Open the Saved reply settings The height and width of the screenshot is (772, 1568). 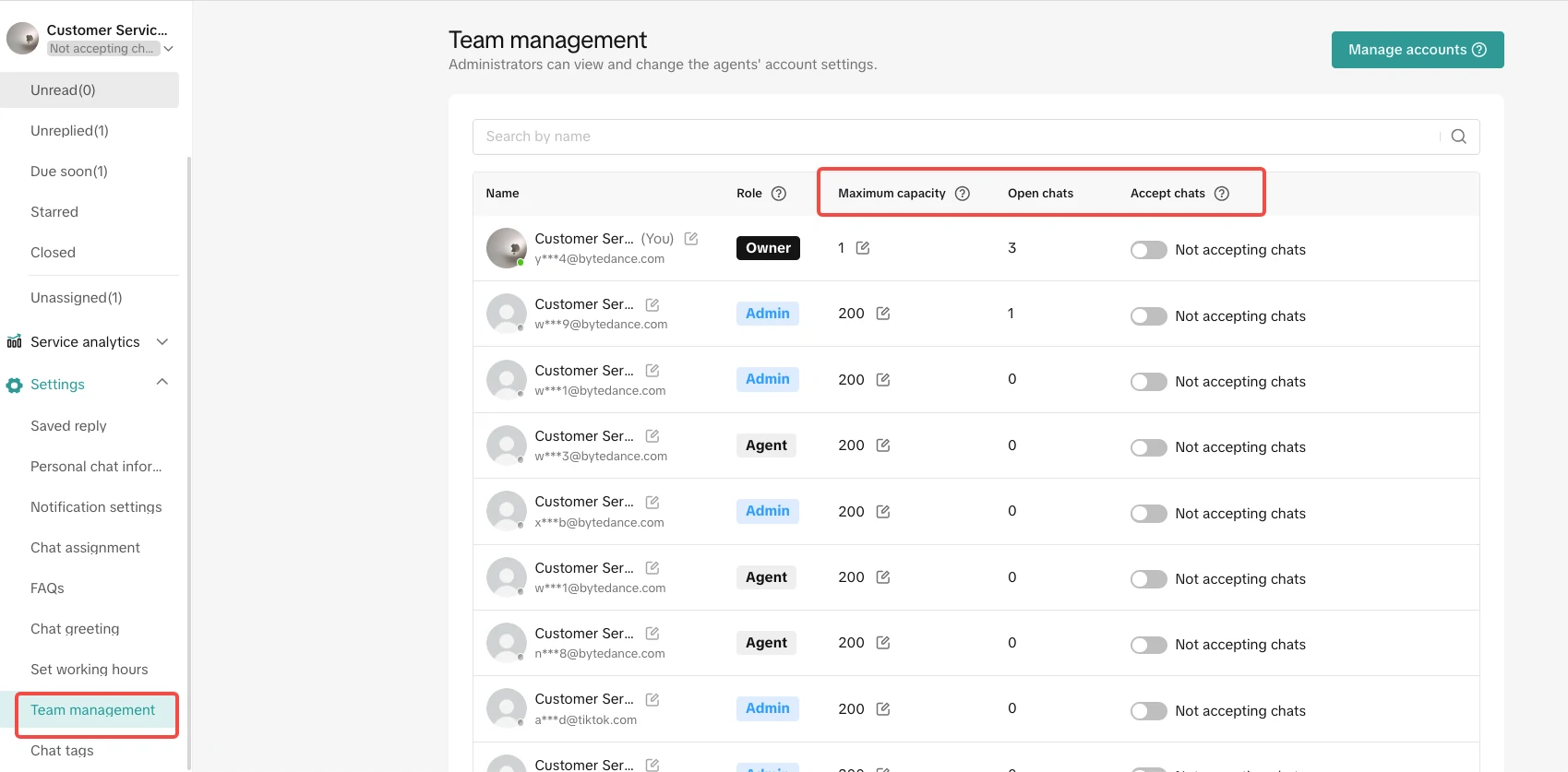(68, 426)
